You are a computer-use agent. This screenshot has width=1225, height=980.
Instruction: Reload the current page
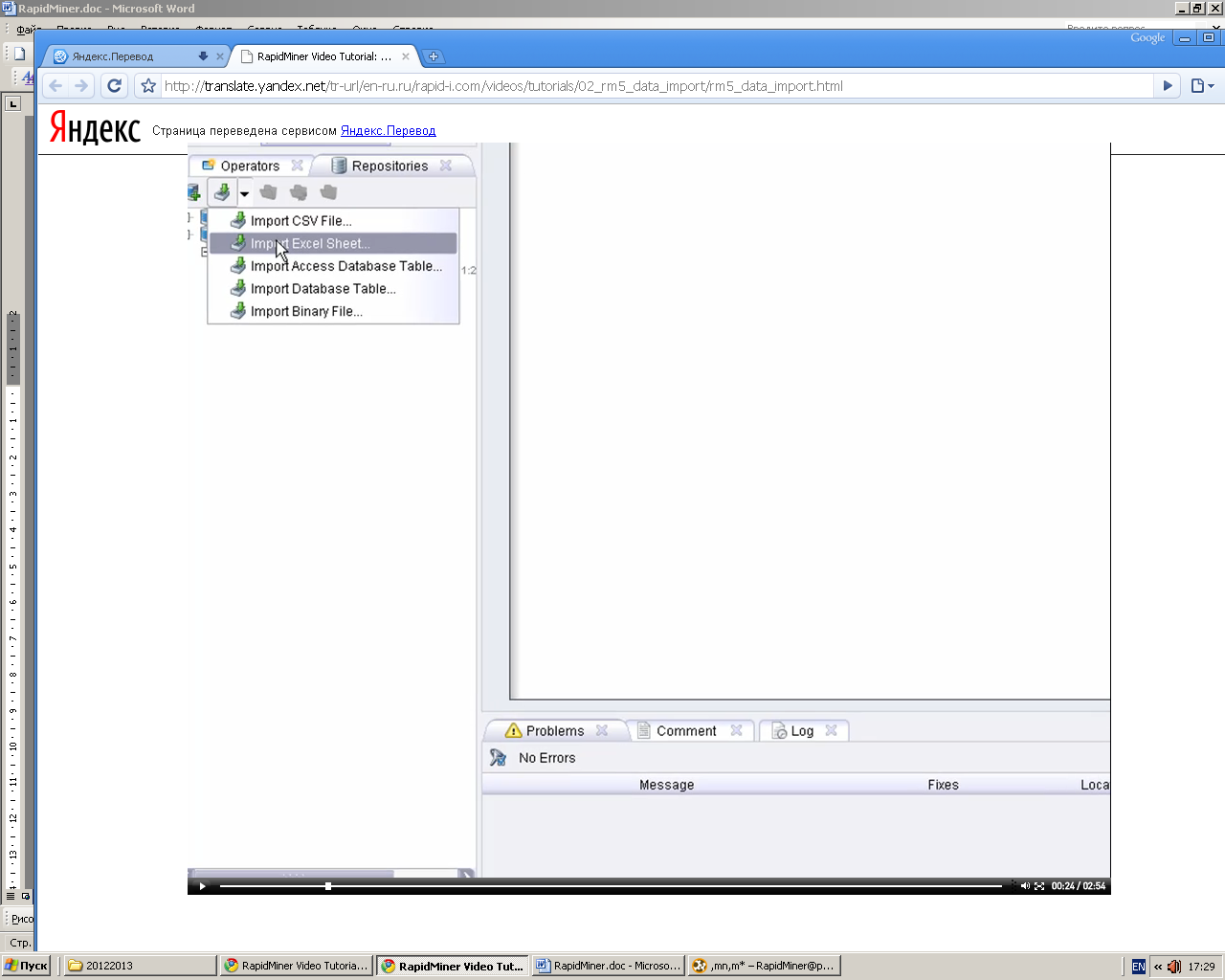coord(114,86)
